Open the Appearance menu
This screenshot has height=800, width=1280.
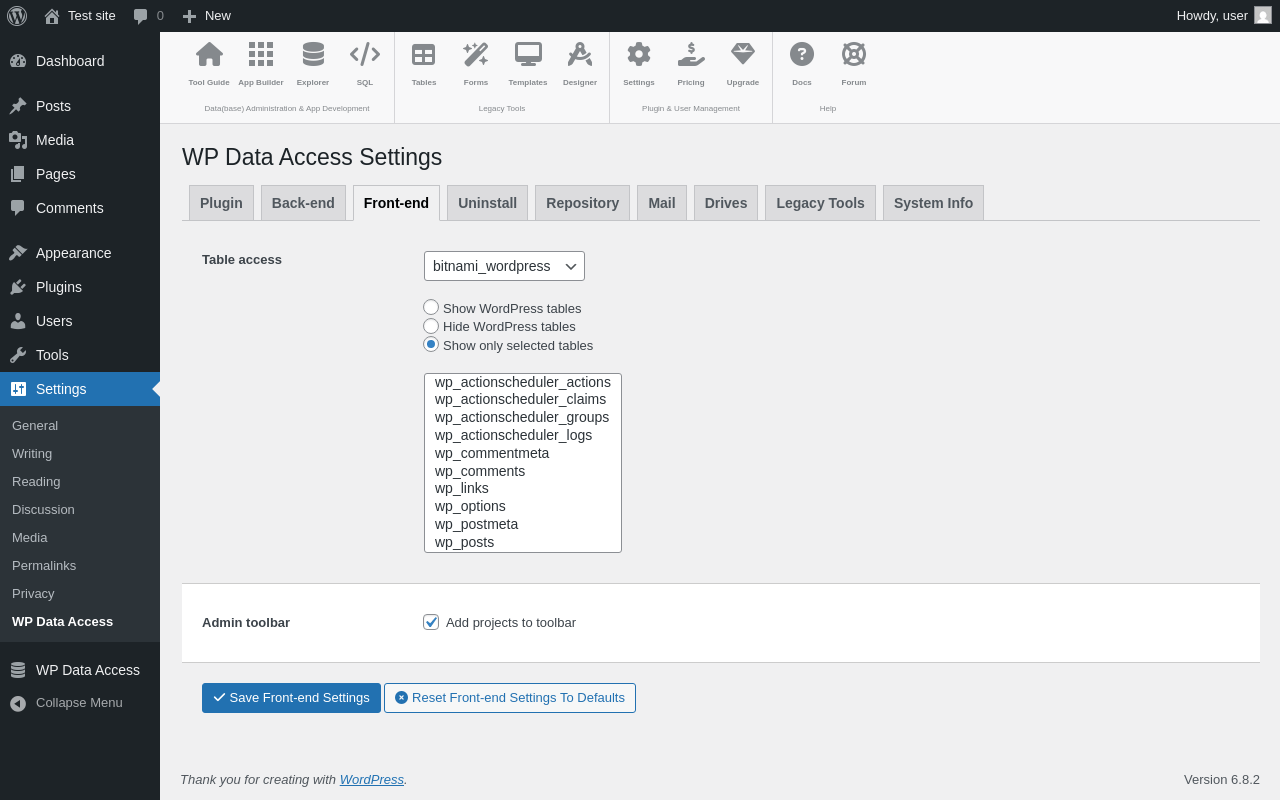(x=80, y=253)
